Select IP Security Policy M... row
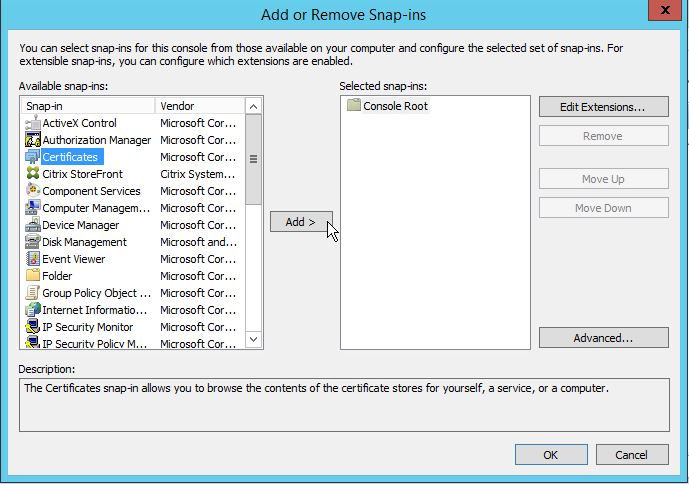The height and width of the screenshot is (484, 689). click(132, 343)
